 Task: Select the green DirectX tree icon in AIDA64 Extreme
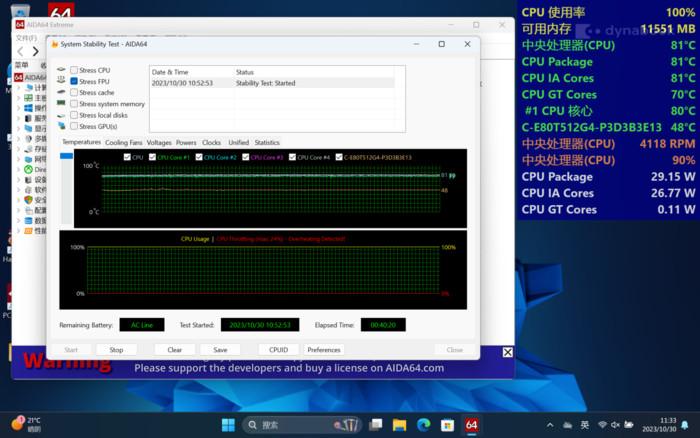pyautogui.click(x=28, y=169)
